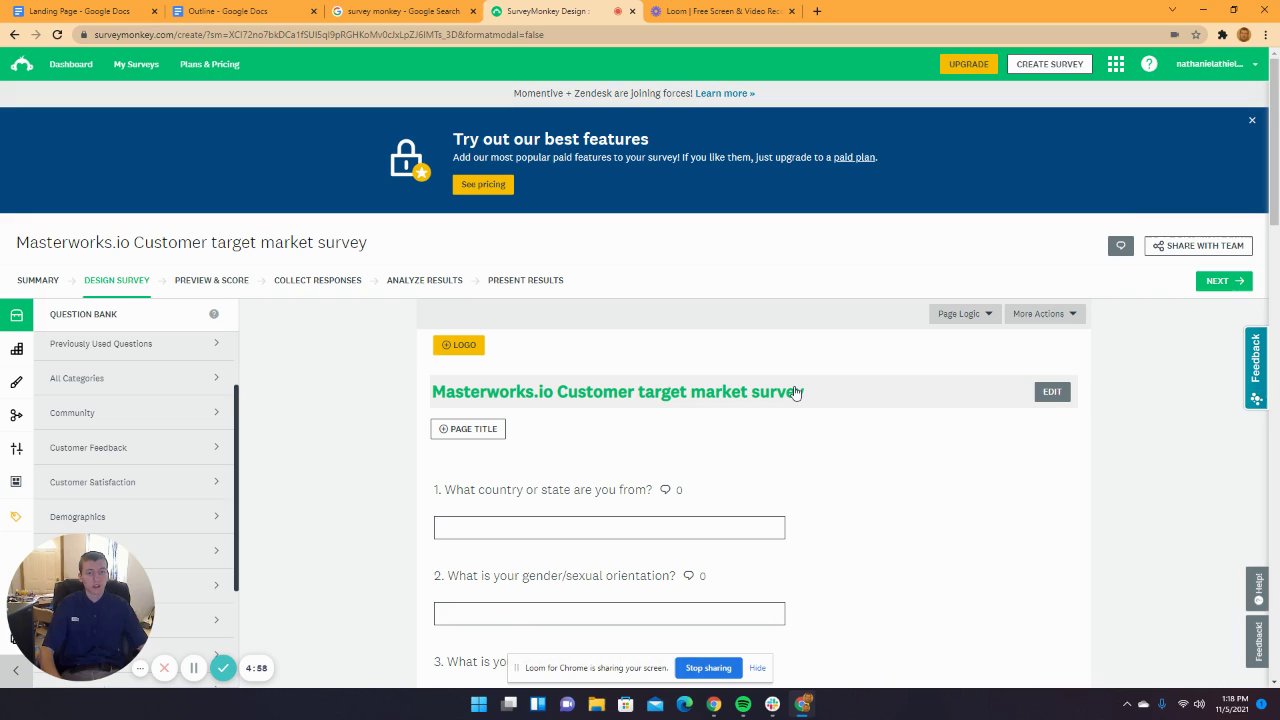Open Dashboard in top navigation
This screenshot has width=1280, height=720.
click(71, 64)
